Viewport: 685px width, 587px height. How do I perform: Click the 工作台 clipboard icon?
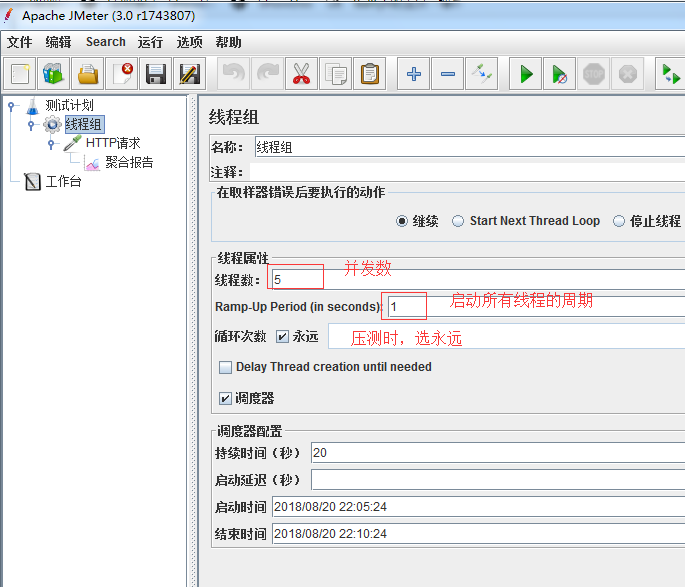(x=32, y=182)
